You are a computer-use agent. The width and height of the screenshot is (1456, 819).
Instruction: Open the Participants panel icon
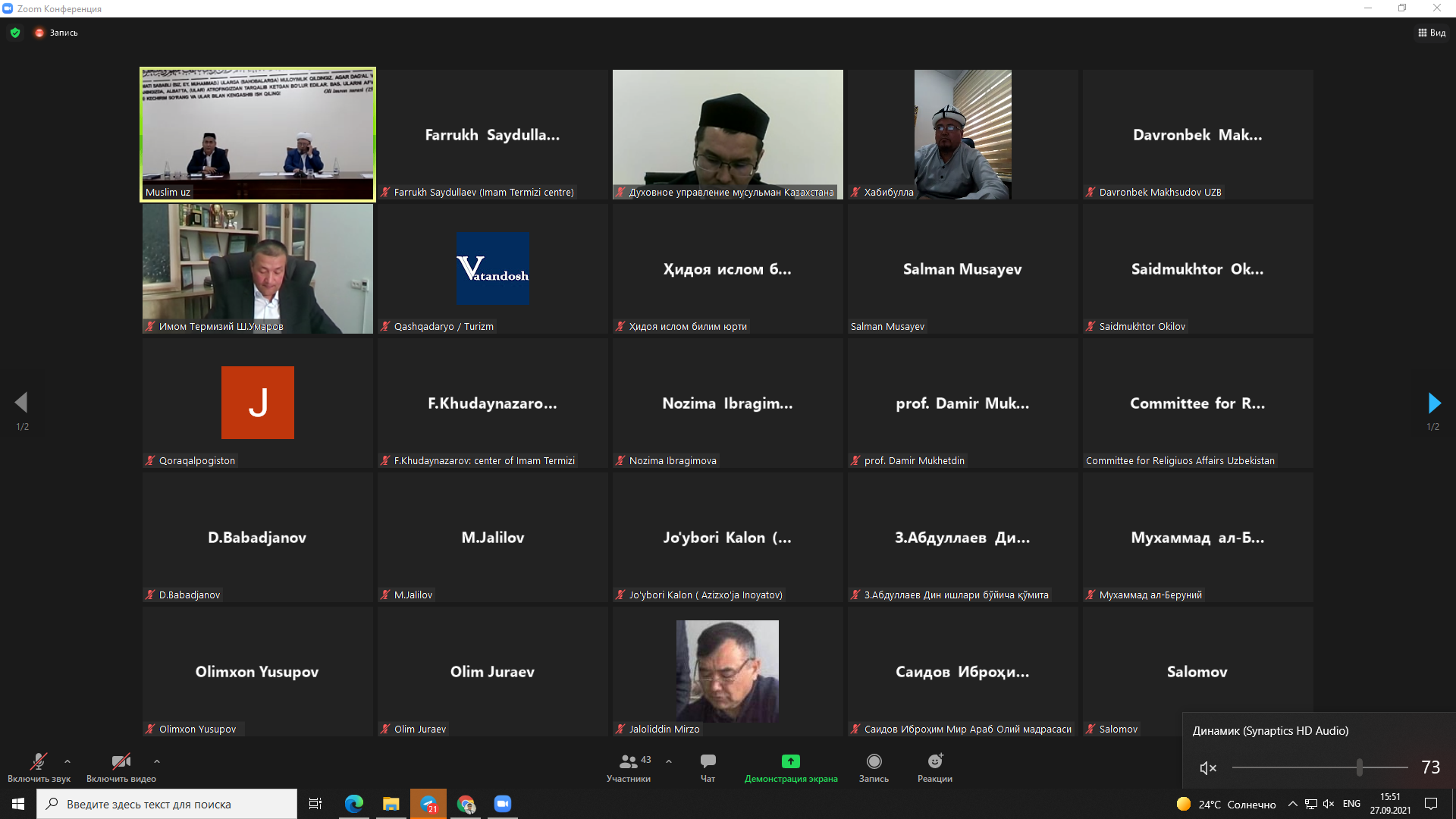(629, 762)
